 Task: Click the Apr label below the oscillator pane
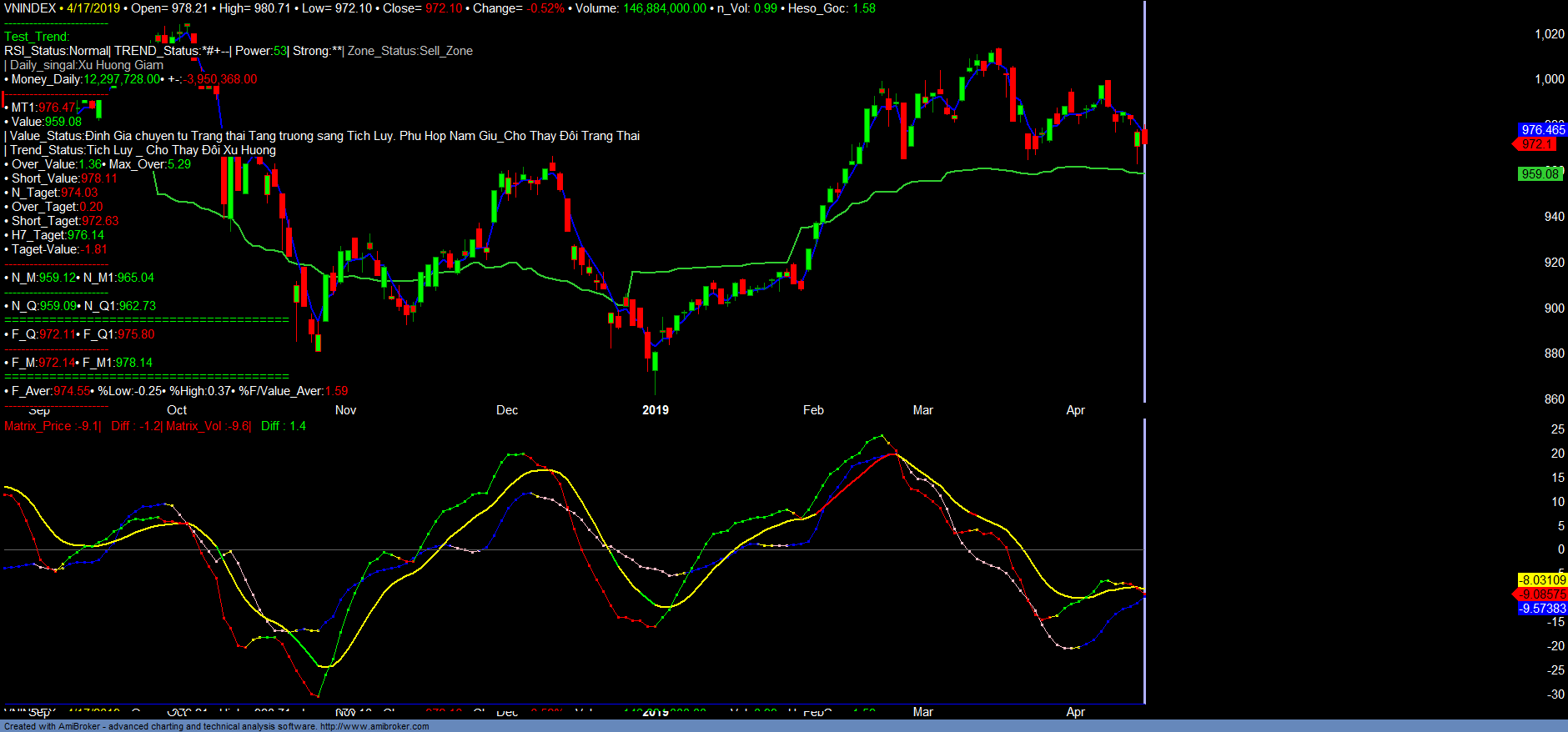[1076, 712]
